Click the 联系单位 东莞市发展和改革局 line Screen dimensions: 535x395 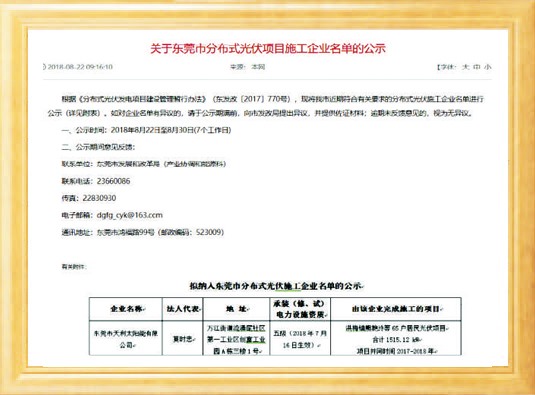click(x=144, y=164)
